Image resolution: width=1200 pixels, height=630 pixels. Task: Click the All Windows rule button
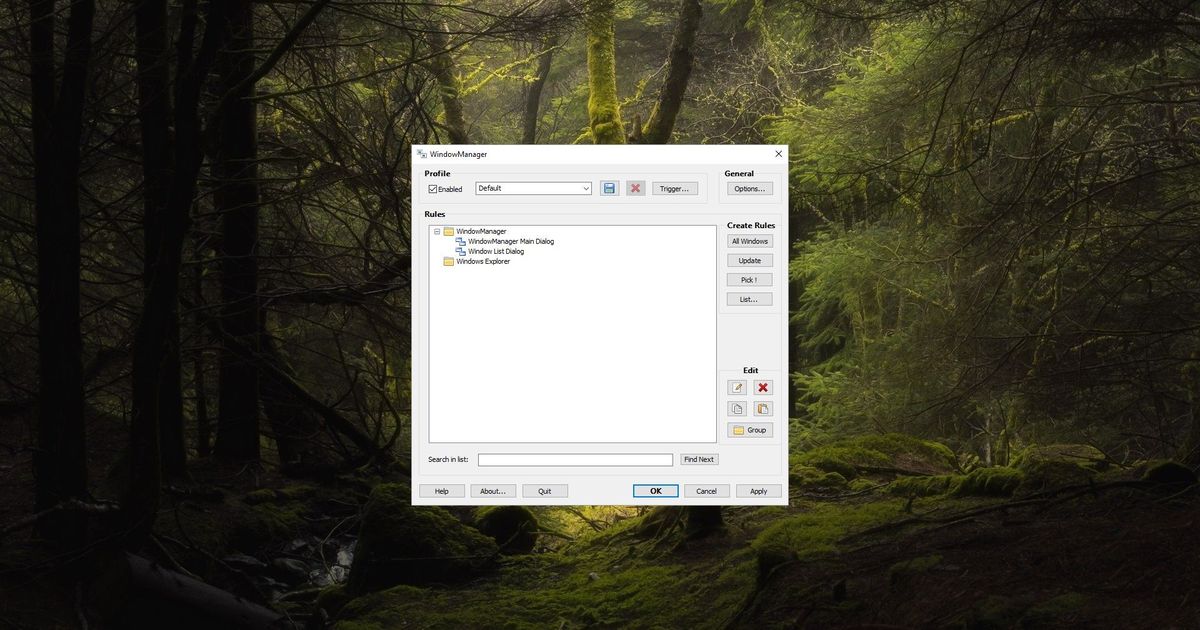749,240
